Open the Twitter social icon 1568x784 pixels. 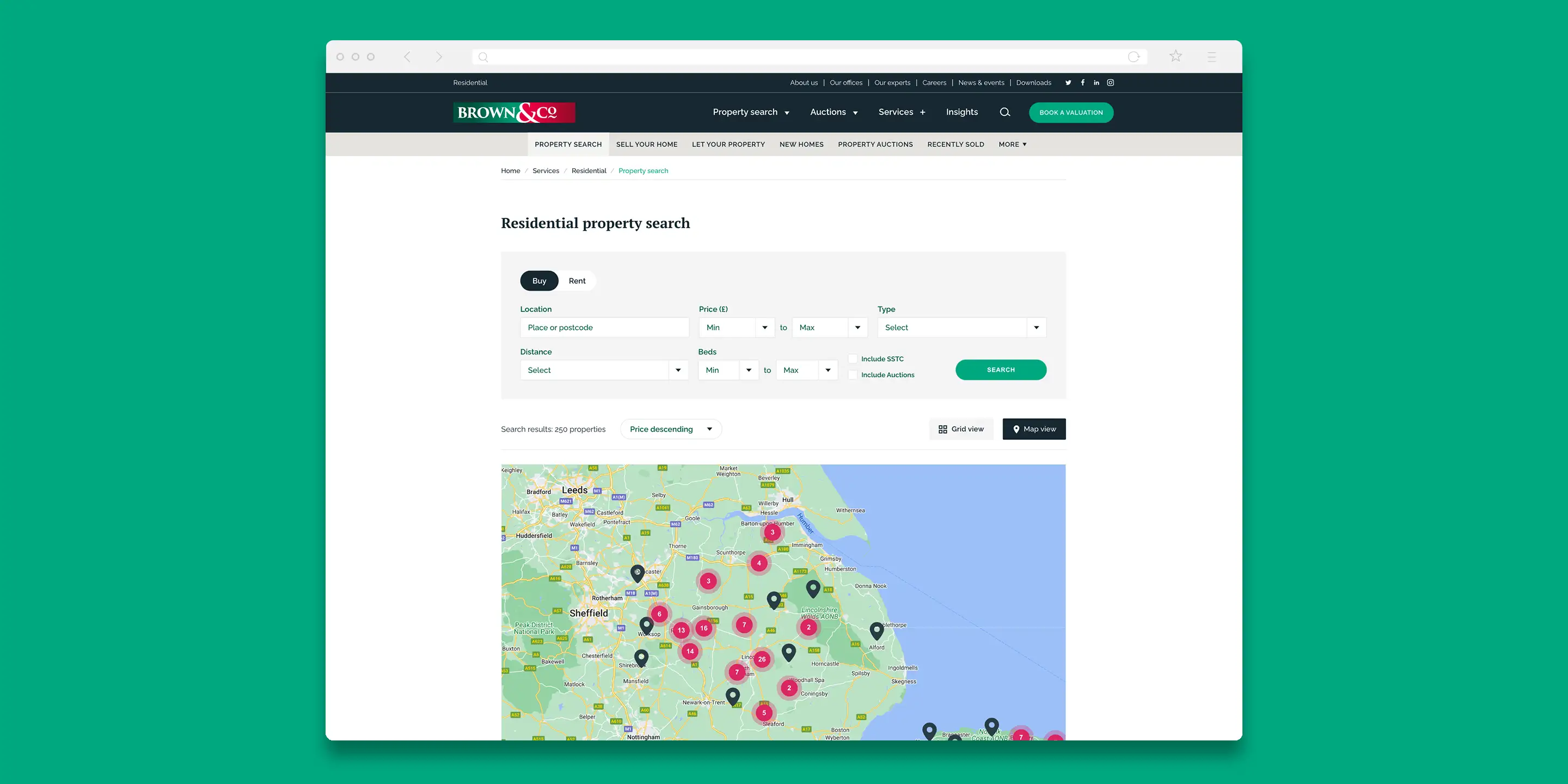[1068, 83]
